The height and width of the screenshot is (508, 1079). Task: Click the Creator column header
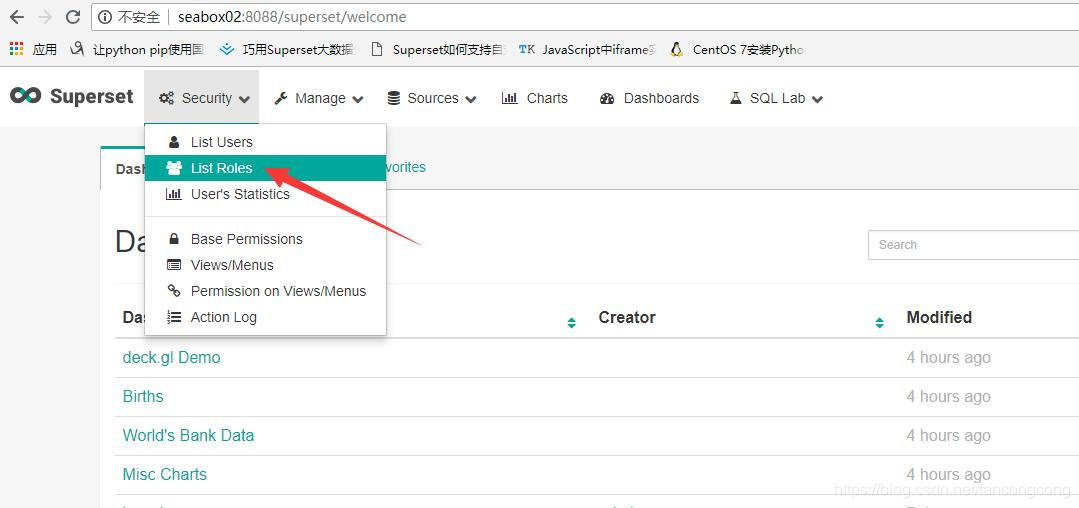[x=627, y=317]
